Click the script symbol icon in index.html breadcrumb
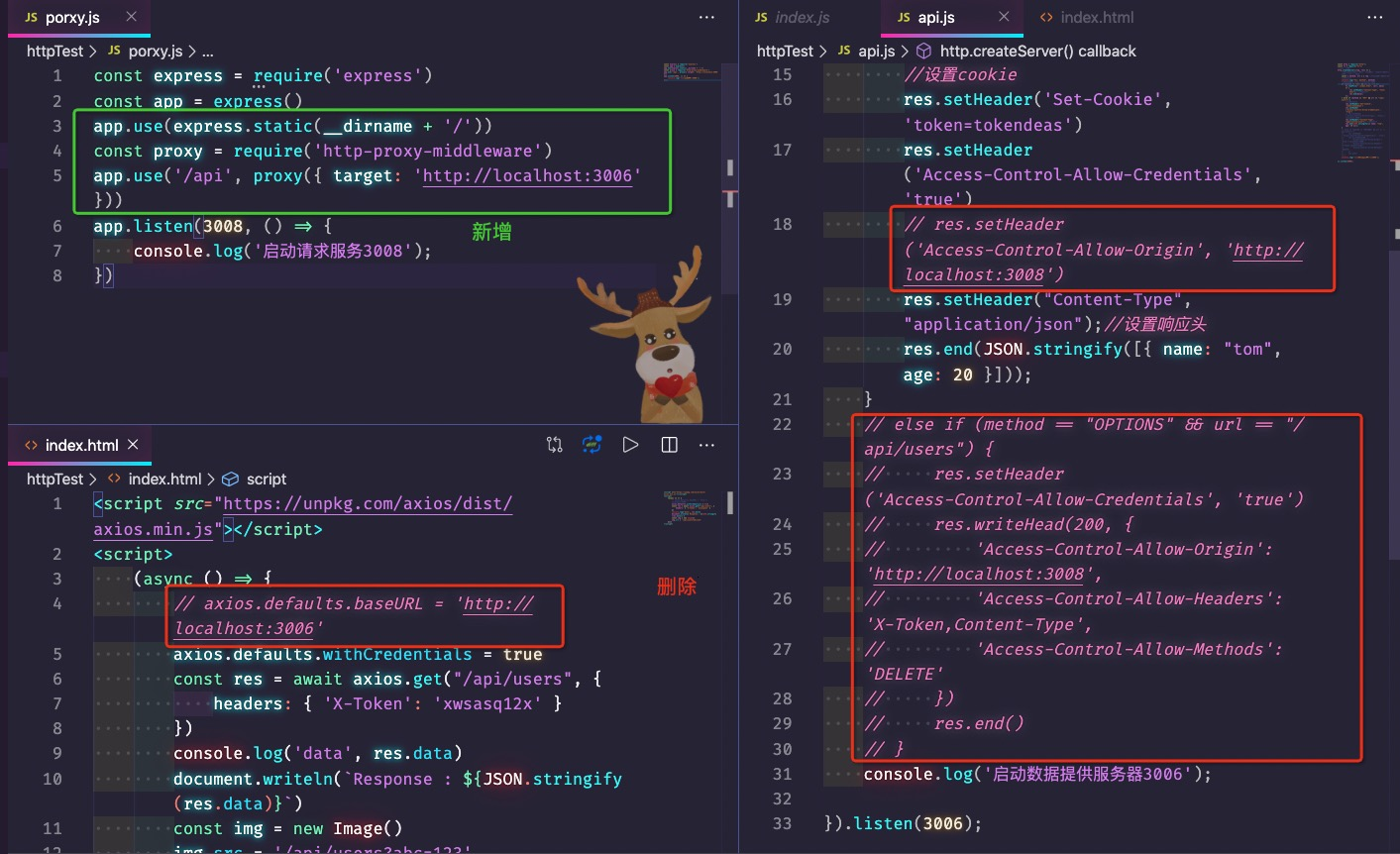 (x=230, y=479)
